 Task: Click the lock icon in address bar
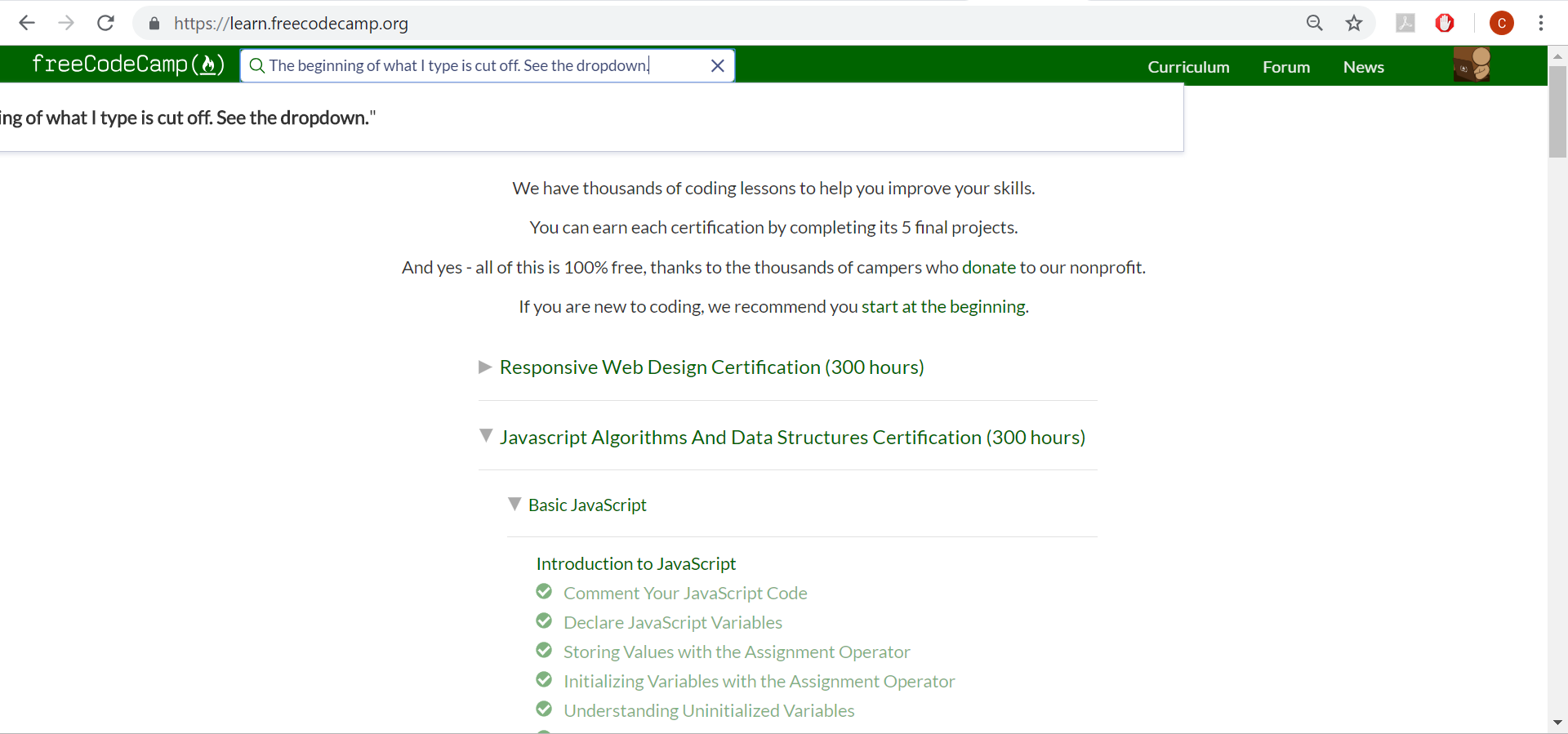pyautogui.click(x=154, y=24)
